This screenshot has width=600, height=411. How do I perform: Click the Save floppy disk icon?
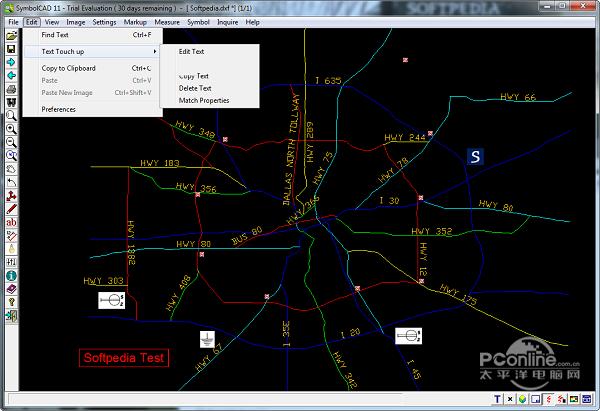(11, 49)
